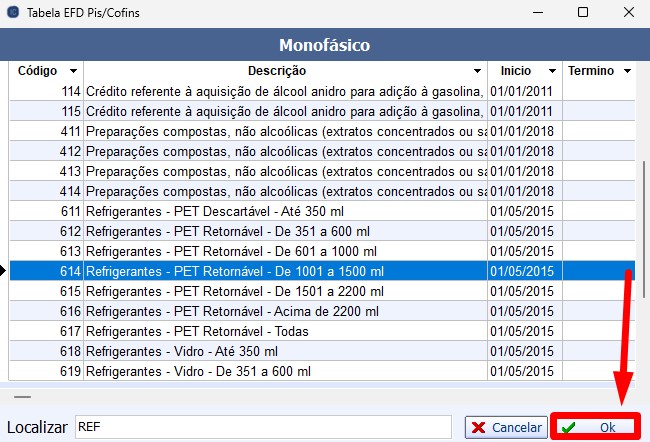Image resolution: width=650 pixels, height=442 pixels.
Task: Select row 611 PET Descartável Até 350 ml
Action: tap(285, 211)
